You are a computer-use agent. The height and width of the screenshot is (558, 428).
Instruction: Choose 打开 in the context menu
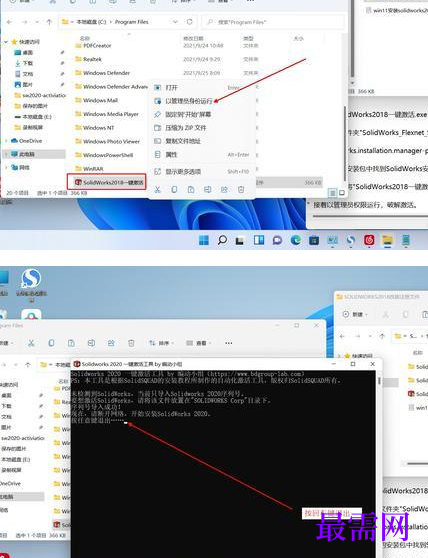click(171, 88)
